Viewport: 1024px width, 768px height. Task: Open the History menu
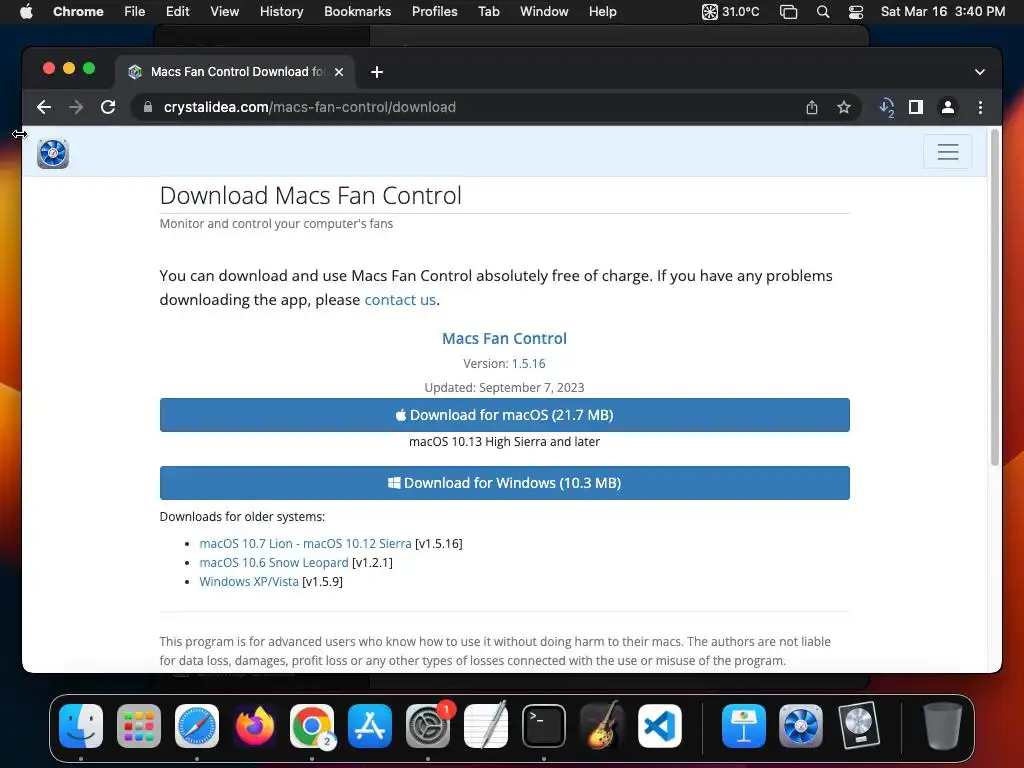(281, 12)
